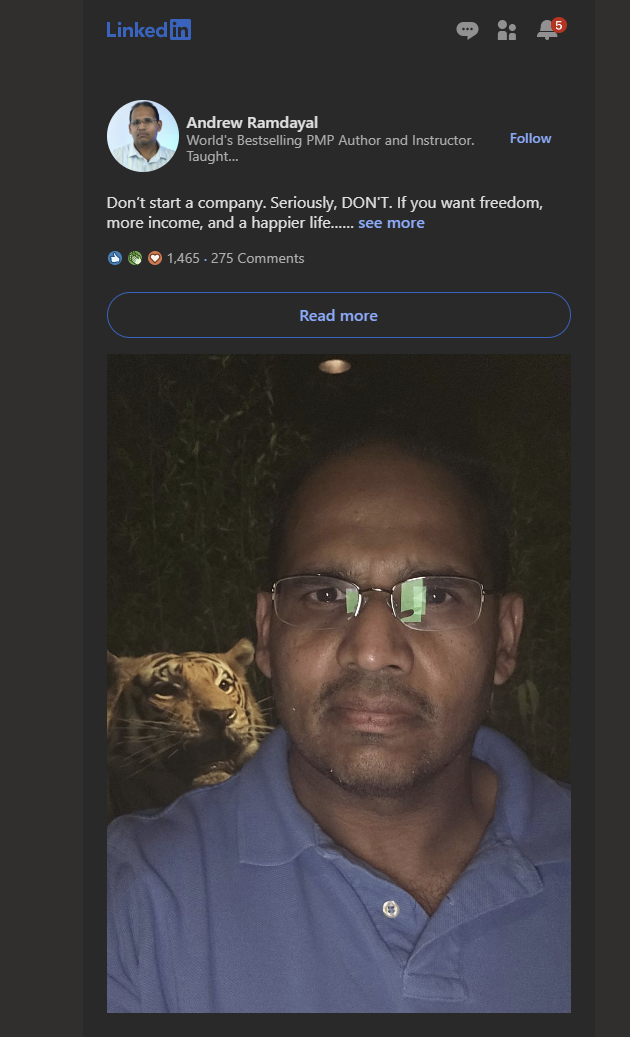The image size is (630, 1037).
Task: Click the blue thumbs-up Like reaction icon
Action: 115,258
